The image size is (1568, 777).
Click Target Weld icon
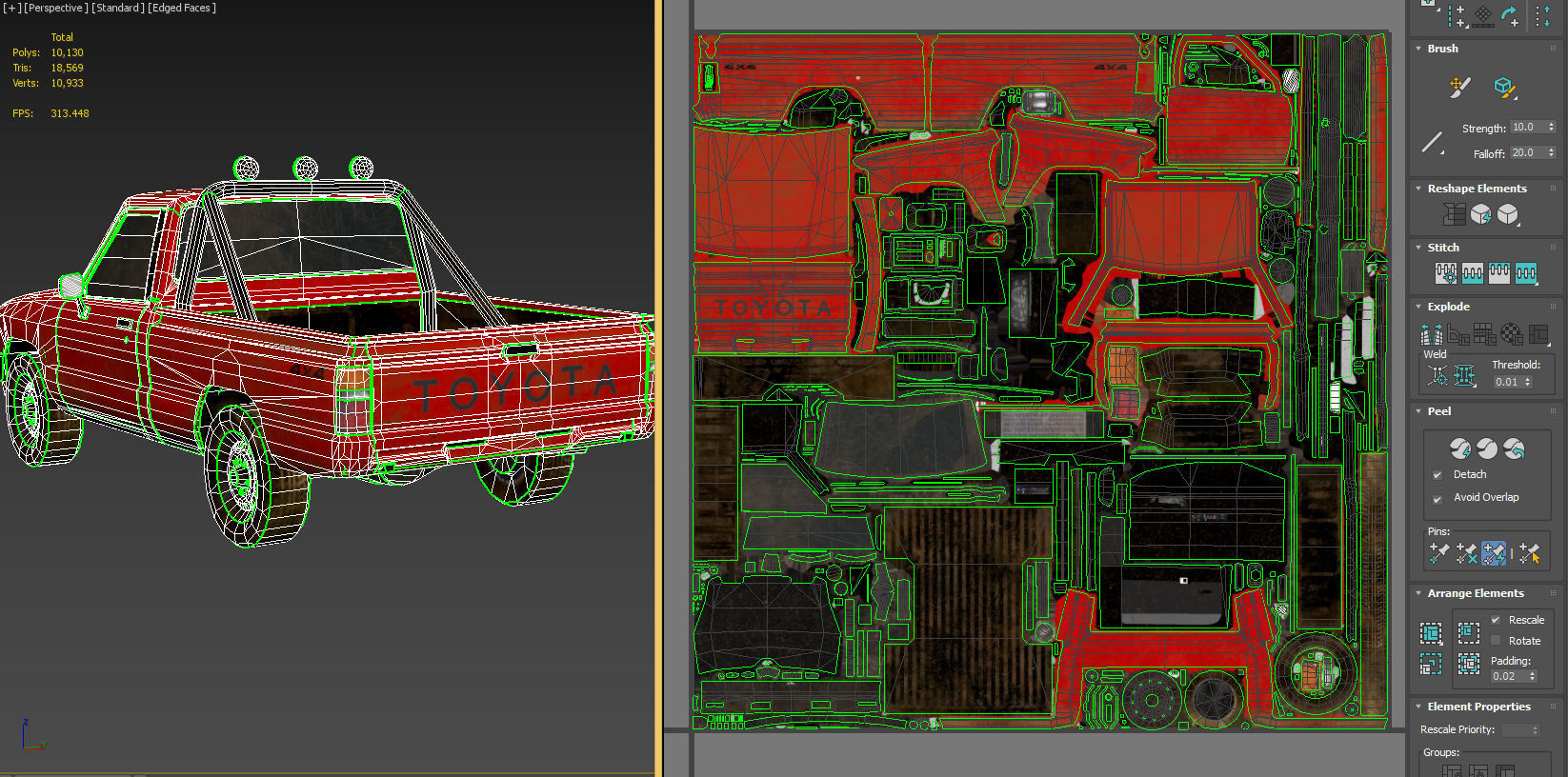click(x=1437, y=376)
